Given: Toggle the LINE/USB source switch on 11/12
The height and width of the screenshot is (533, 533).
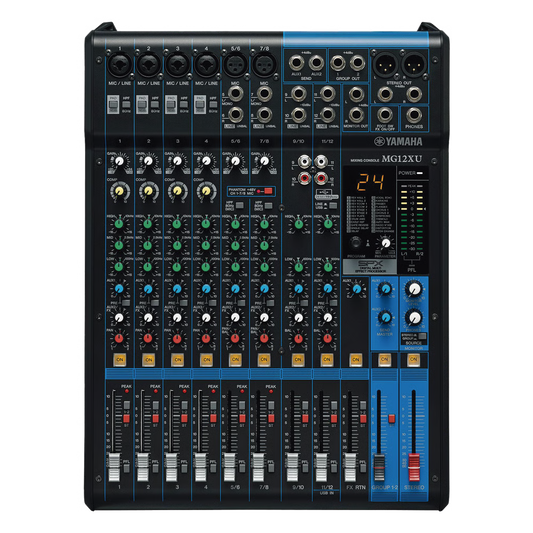Looking at the screenshot, I should (x=333, y=205).
